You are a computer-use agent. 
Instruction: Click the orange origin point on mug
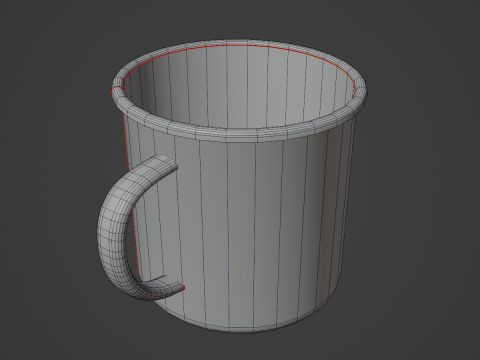[239, 272]
